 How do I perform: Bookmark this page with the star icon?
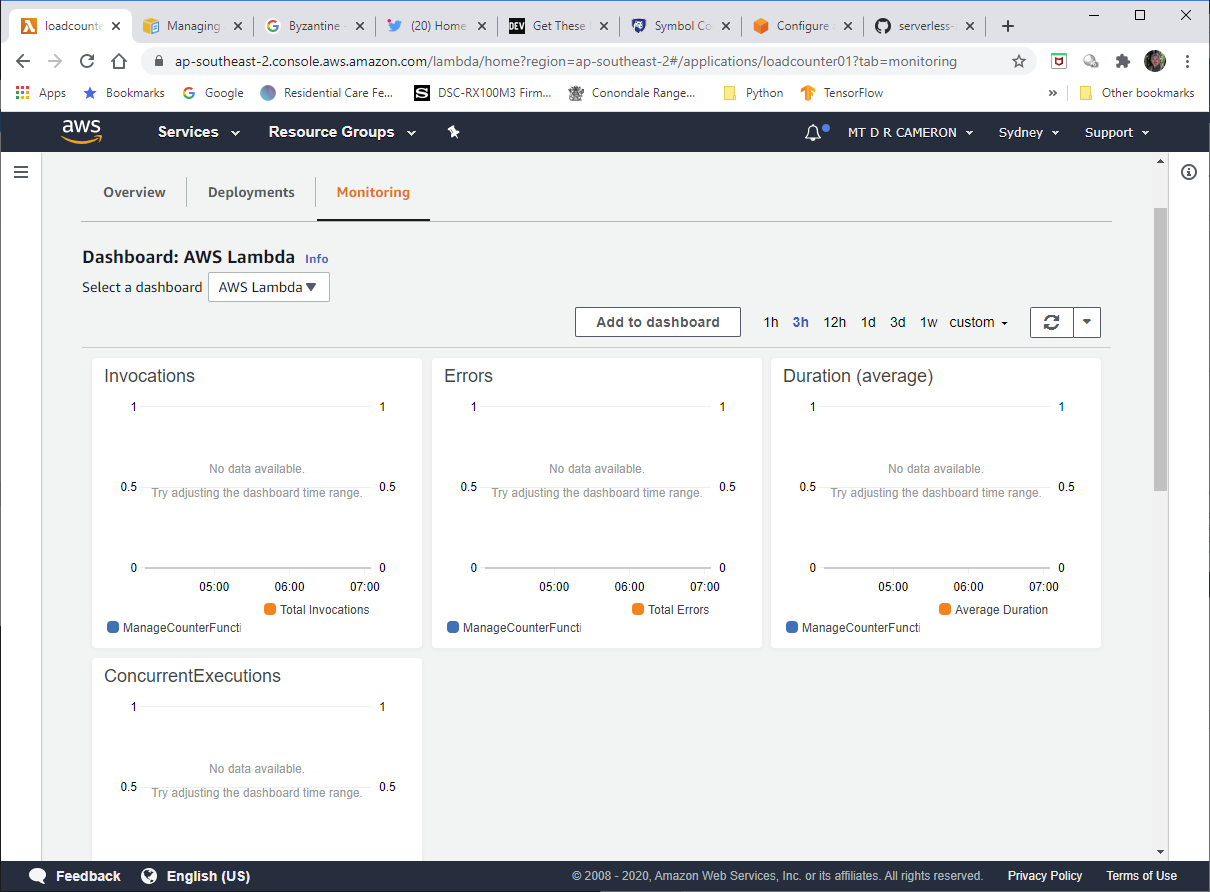click(1019, 61)
